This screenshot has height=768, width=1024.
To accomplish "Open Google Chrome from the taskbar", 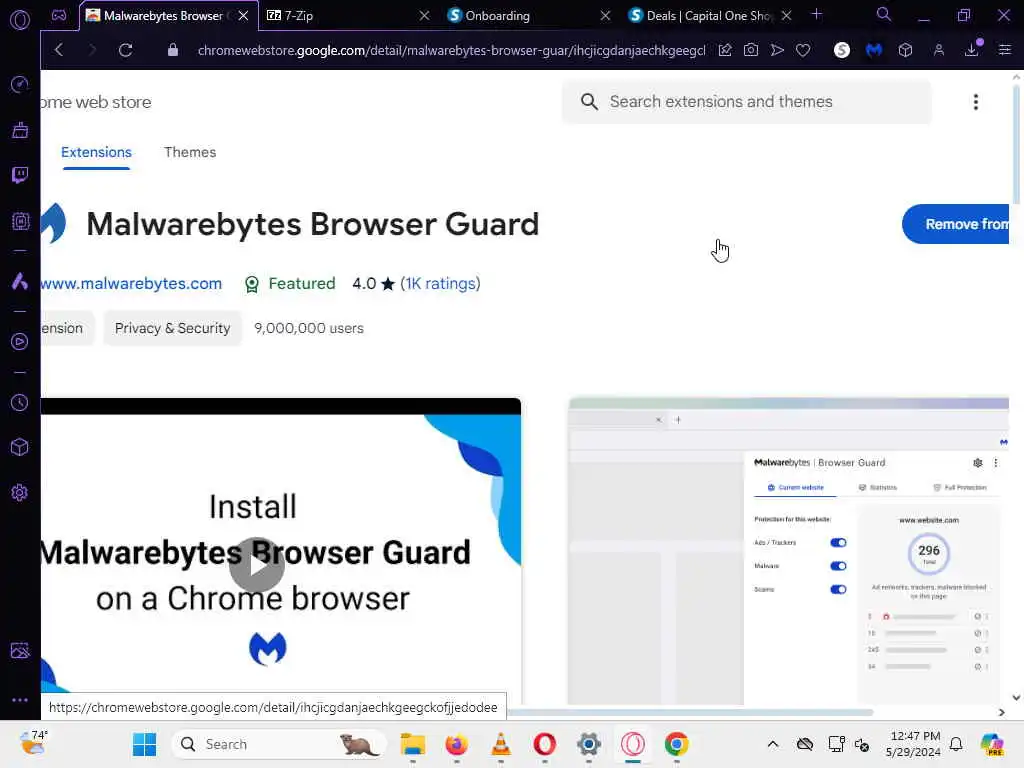I will (677, 744).
